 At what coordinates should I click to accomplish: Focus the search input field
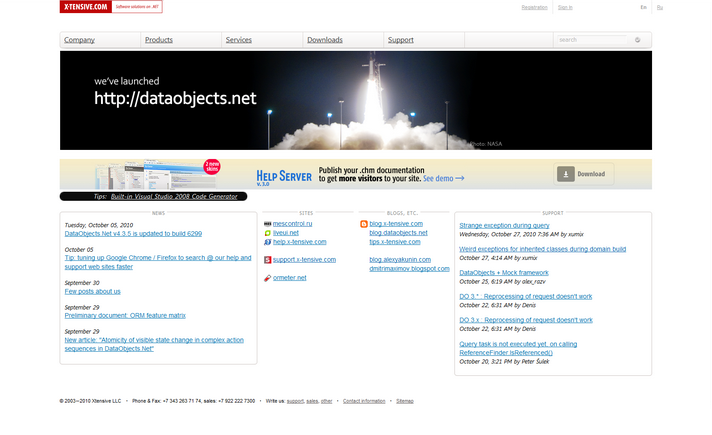592,40
